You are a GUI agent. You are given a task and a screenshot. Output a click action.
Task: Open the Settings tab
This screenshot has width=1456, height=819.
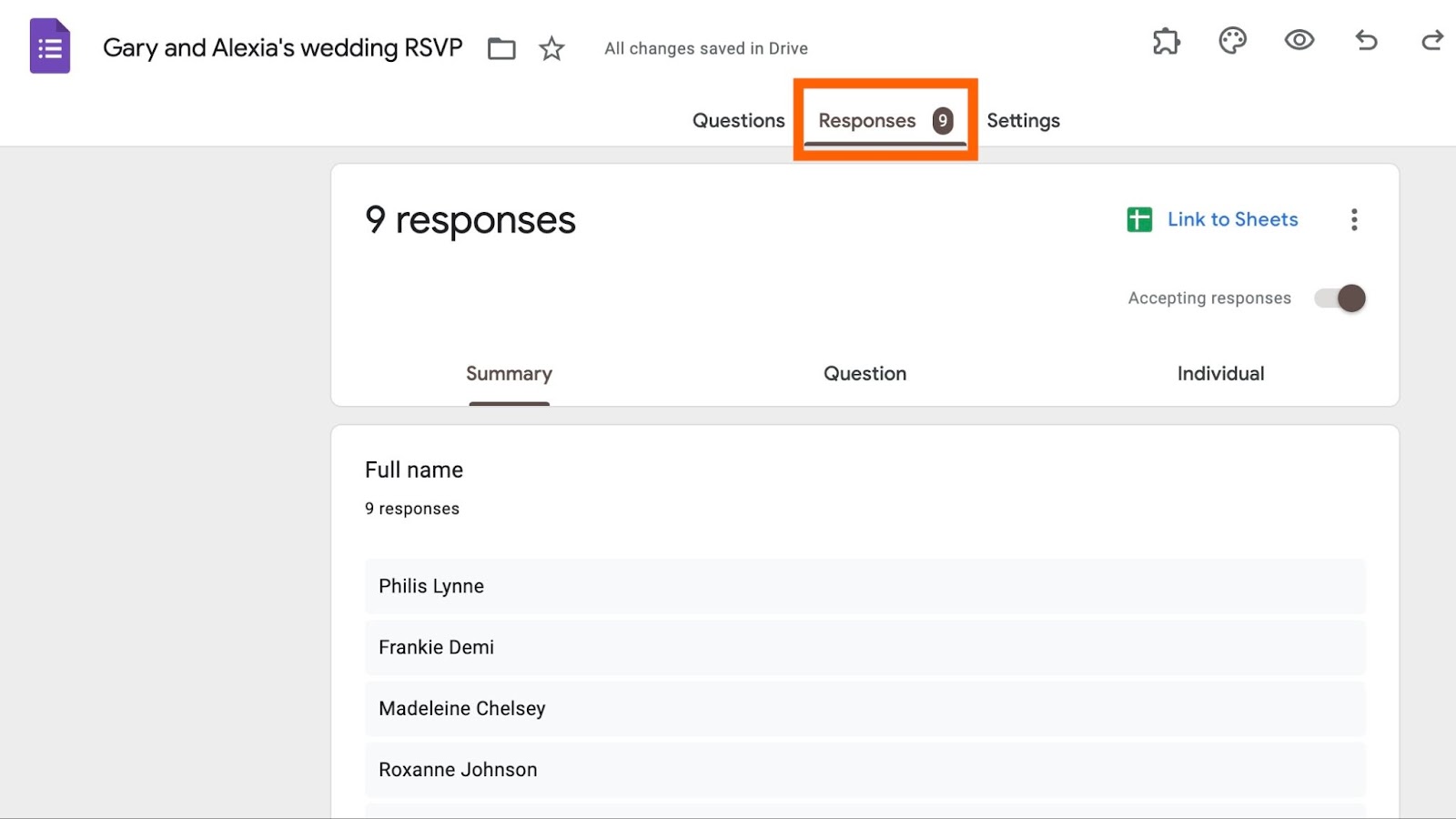[1023, 121]
